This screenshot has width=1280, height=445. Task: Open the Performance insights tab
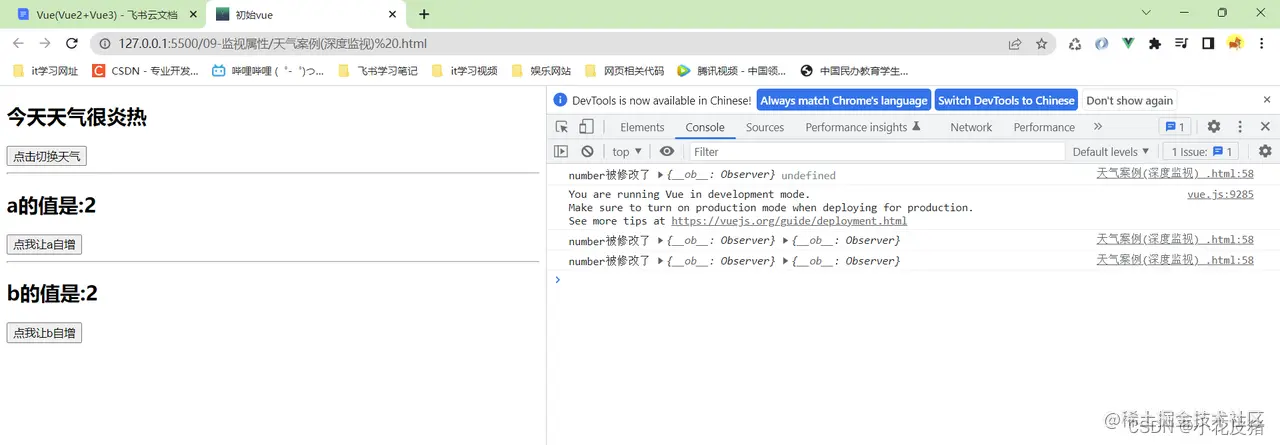pyautogui.click(x=862, y=127)
